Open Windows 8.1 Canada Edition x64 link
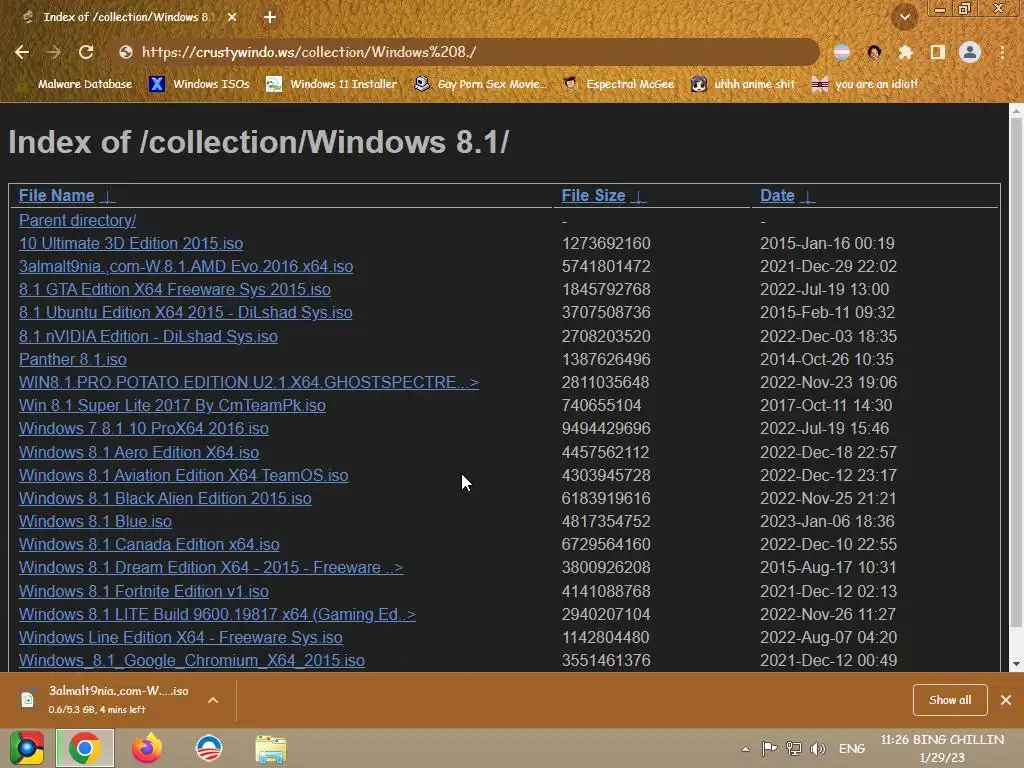This screenshot has height=768, width=1024. 149,545
